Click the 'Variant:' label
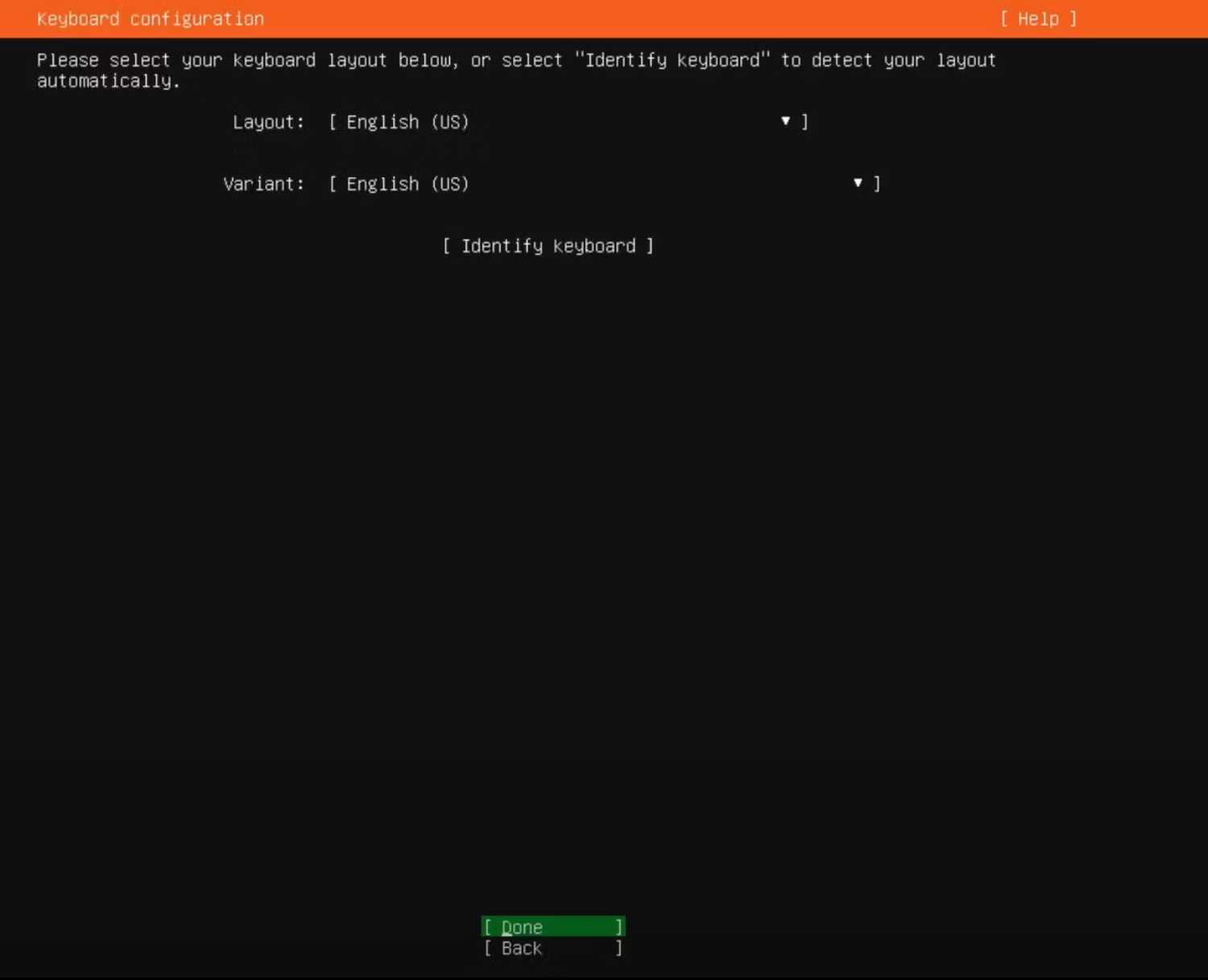Screen dimensions: 1208x980 pos(264,184)
